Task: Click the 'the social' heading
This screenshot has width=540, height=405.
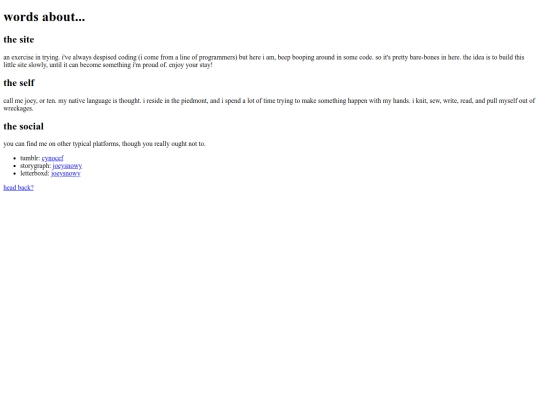Action: pos(23,126)
